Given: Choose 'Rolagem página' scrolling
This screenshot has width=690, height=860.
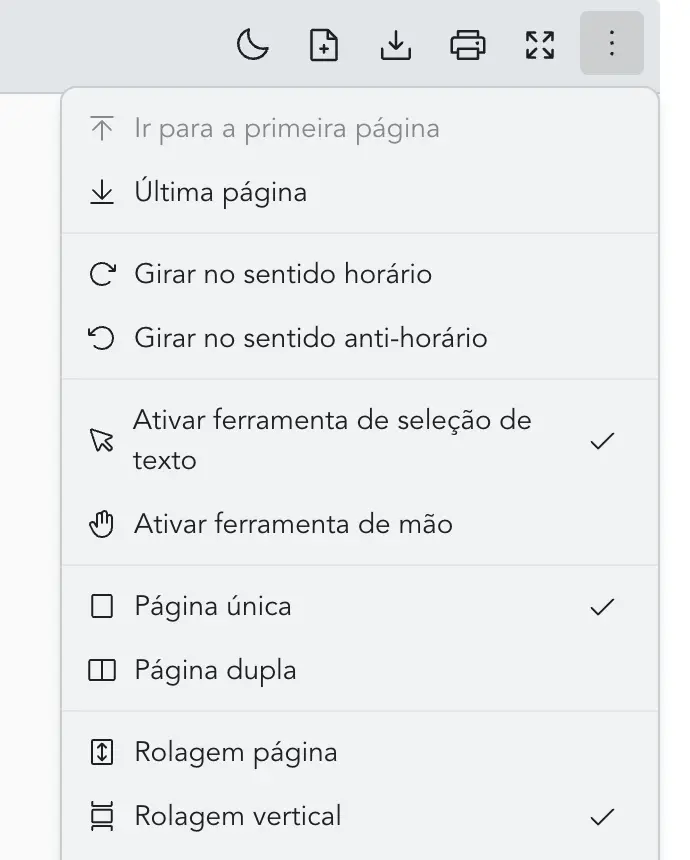Looking at the screenshot, I should point(236,752).
